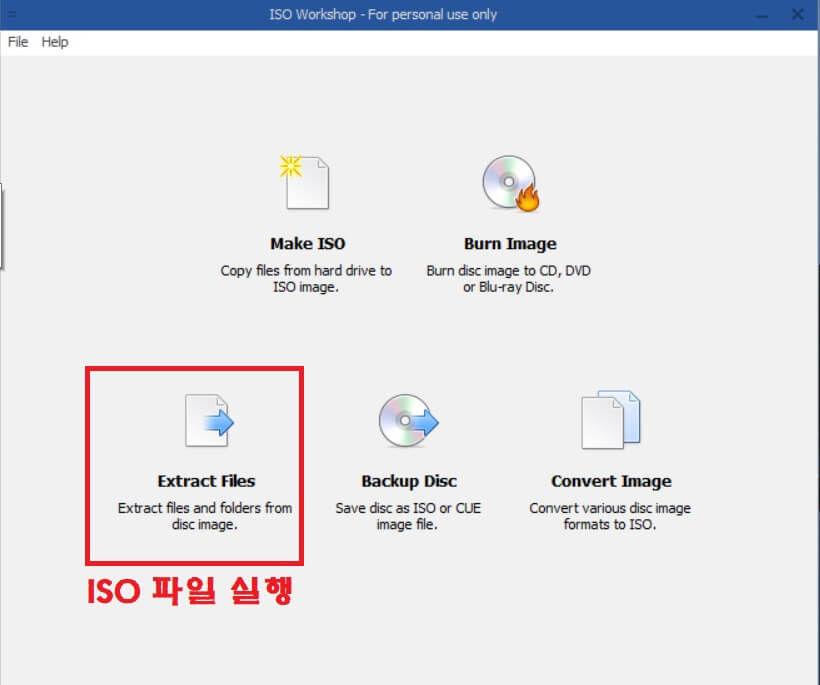
Task: Select the Make ISO heading
Action: 308,244
